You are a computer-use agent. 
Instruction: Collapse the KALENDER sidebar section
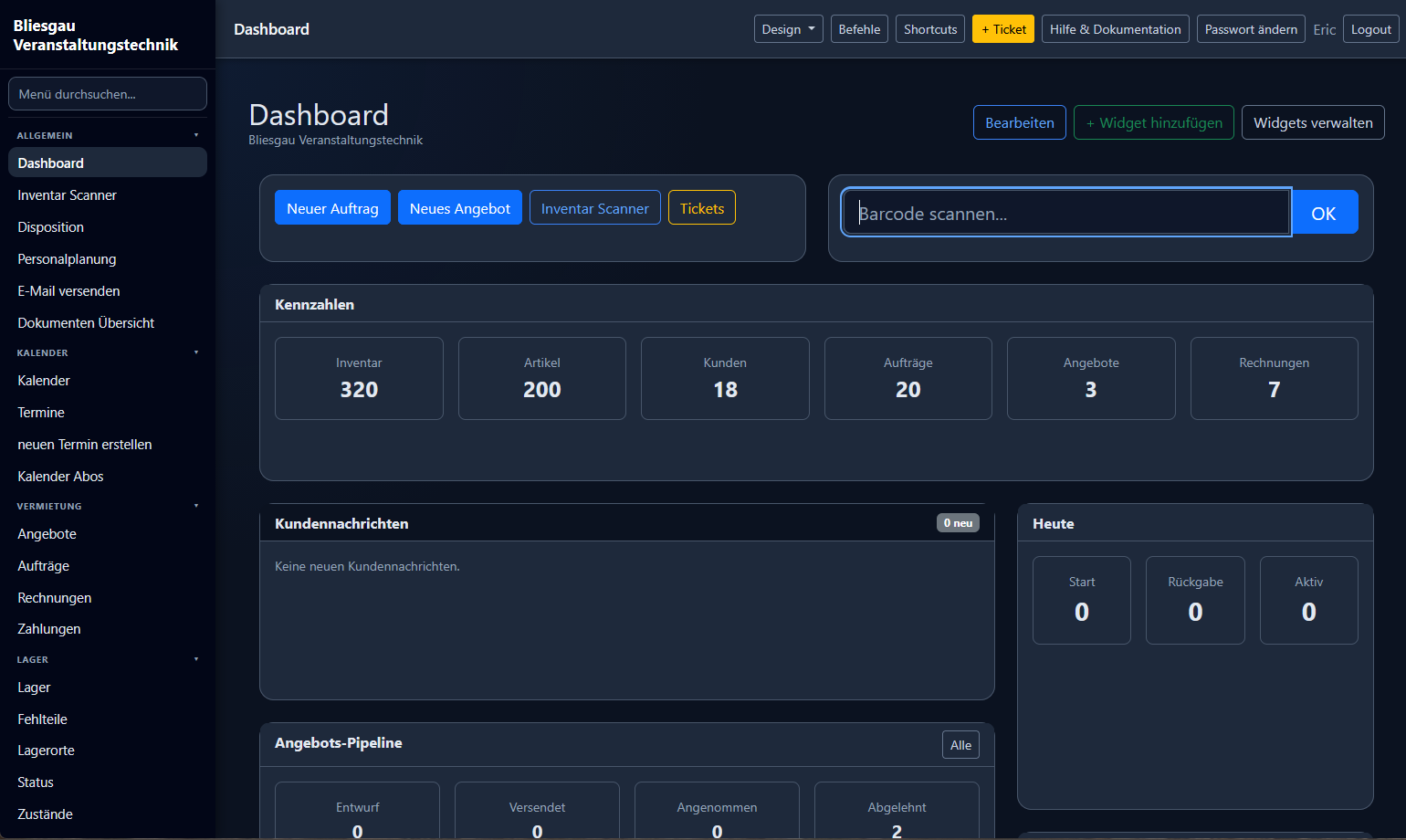tap(108, 352)
